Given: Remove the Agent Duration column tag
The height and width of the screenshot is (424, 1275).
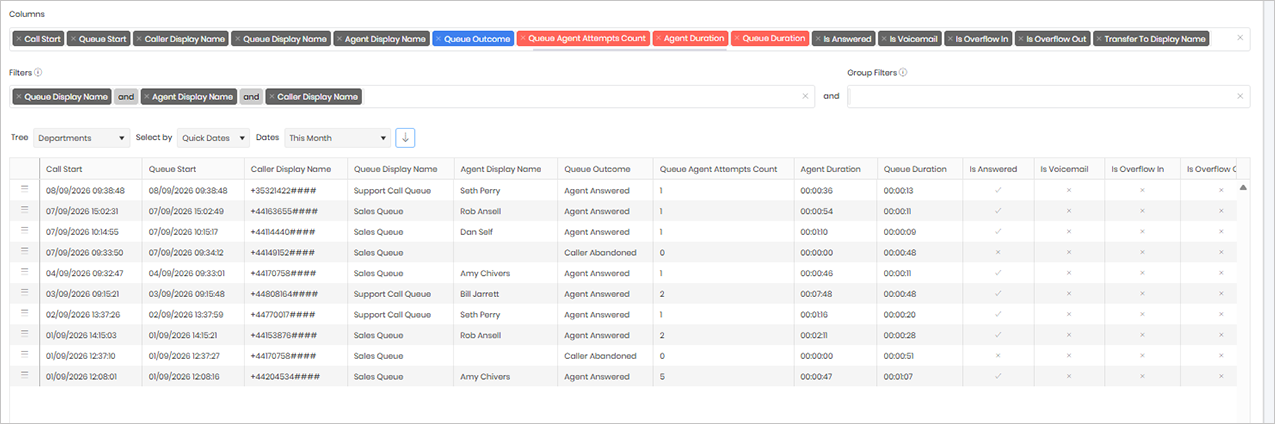Looking at the screenshot, I should tap(658, 39).
